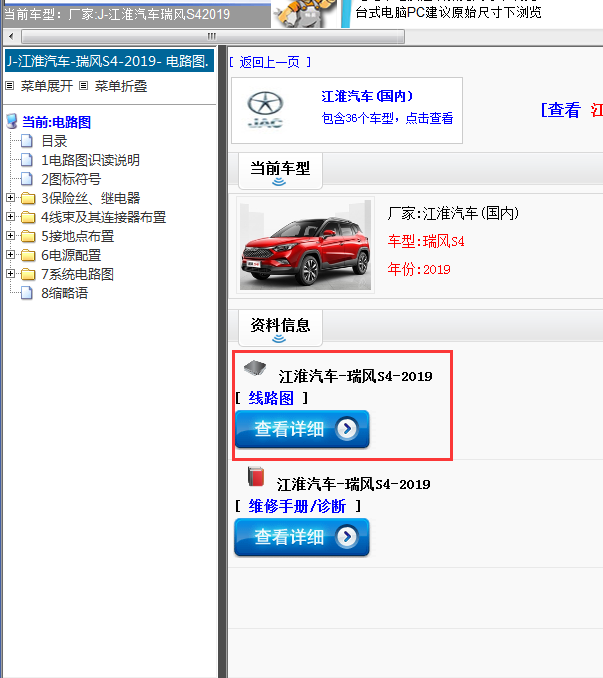The height and width of the screenshot is (678, 603).
Task: Click the folder icon of 5接地点布置
Action: [x=28, y=236]
